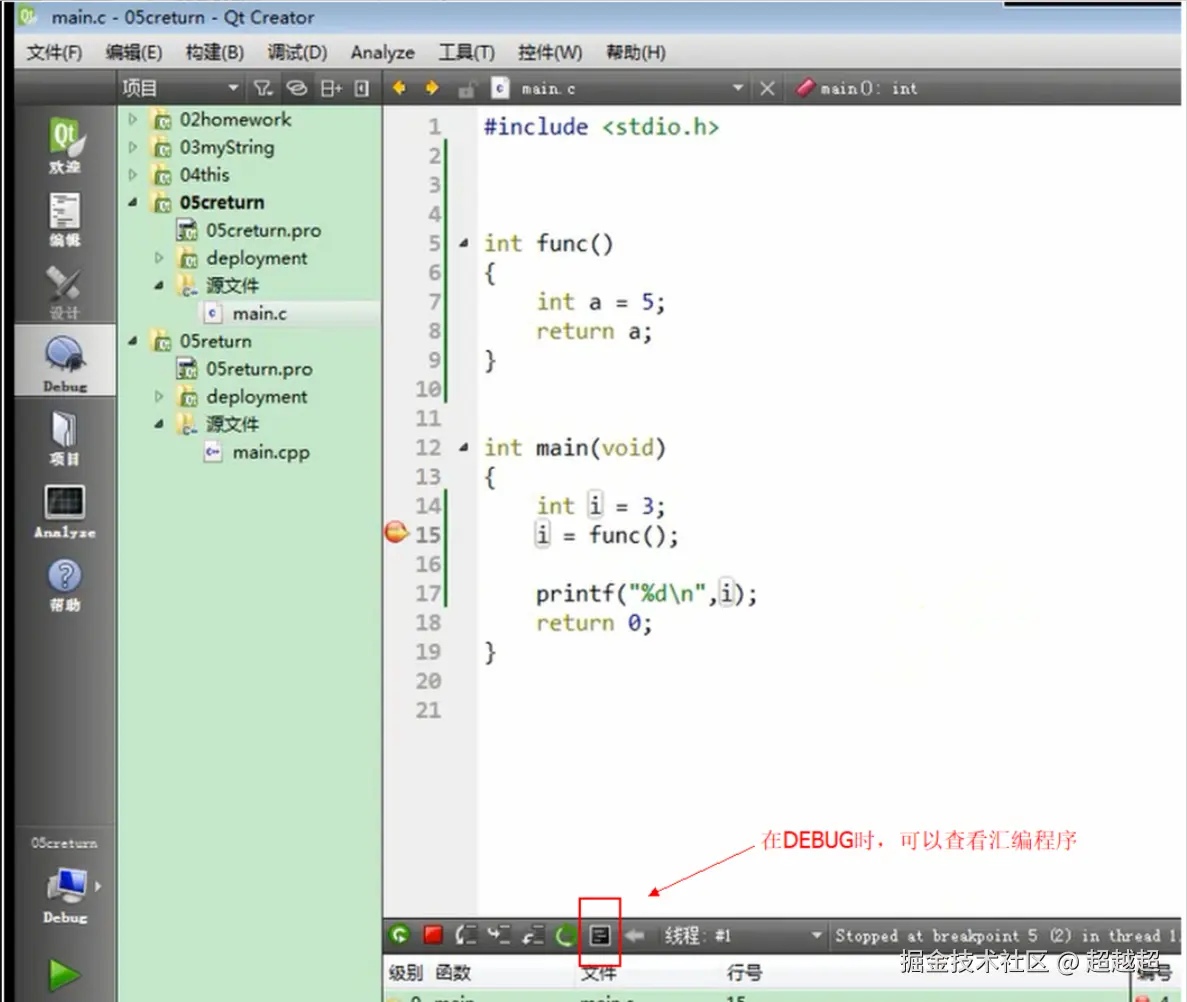Open the Help mode question mark
Image resolution: width=1187 pixels, height=1002 pixels.
click(65, 584)
